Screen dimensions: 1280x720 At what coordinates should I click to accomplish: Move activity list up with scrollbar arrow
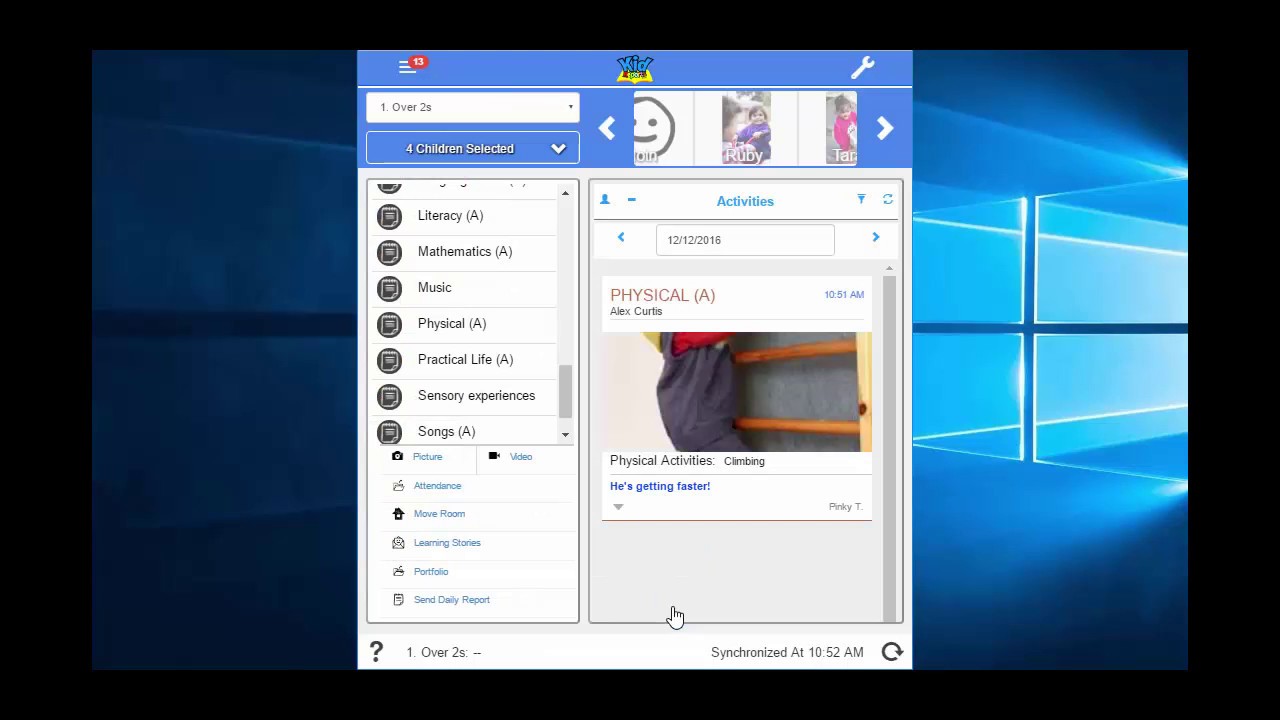(x=565, y=193)
